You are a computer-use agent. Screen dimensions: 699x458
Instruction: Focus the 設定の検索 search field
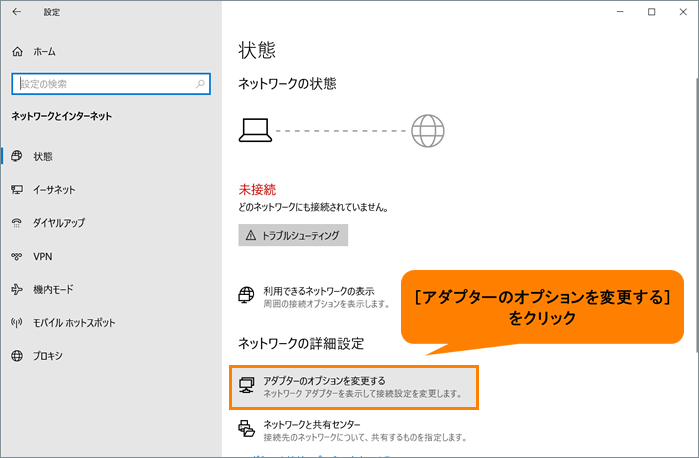click(x=111, y=84)
